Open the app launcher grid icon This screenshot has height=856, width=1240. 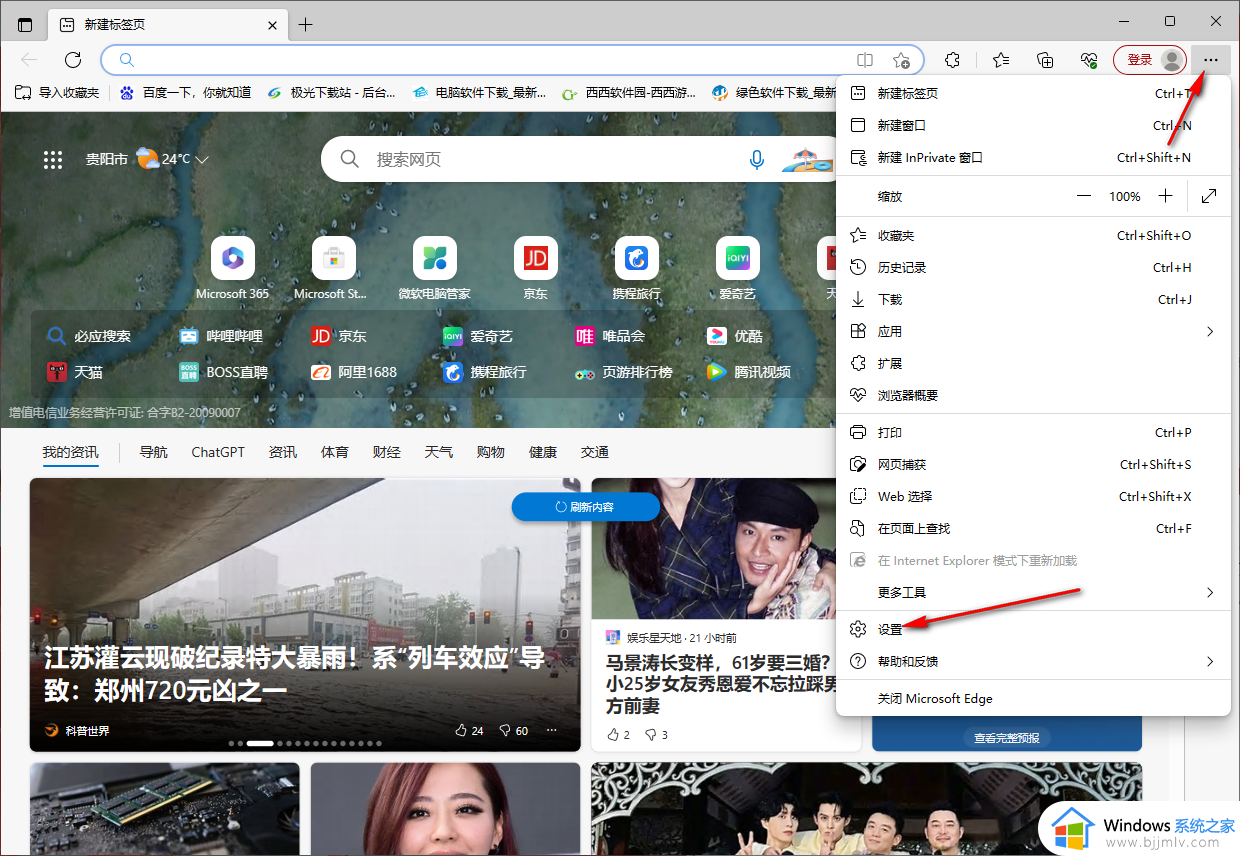pos(53,159)
